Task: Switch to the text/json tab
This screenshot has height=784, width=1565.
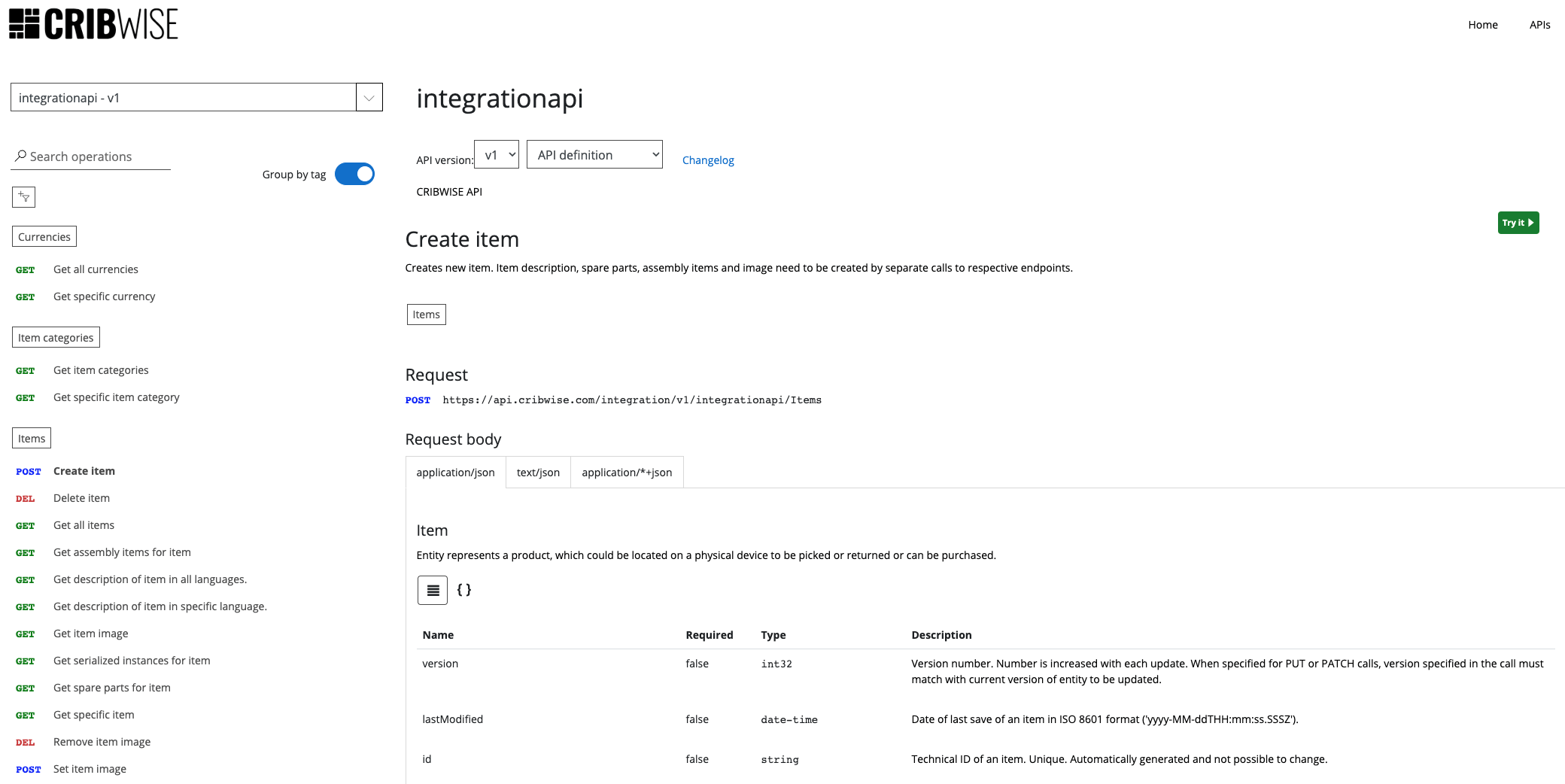Action: (x=538, y=473)
